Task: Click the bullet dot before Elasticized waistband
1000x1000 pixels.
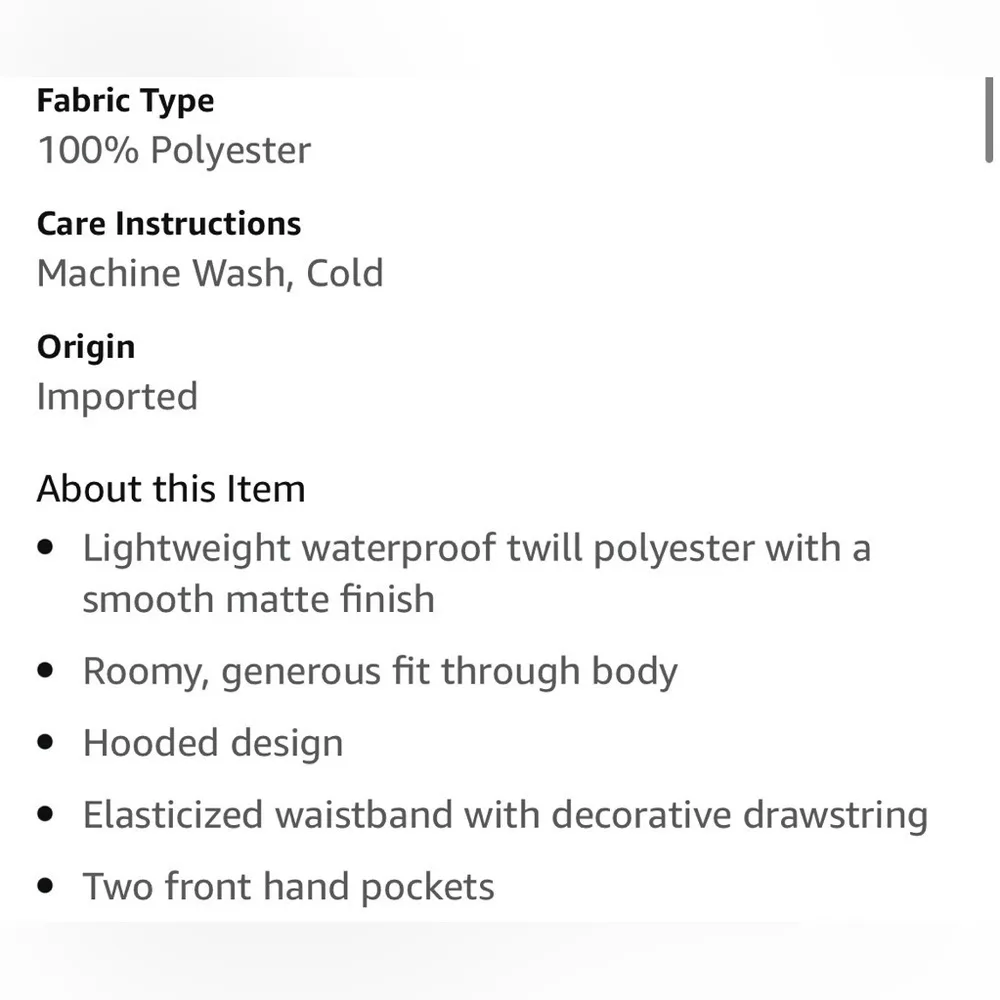Action: [x=45, y=815]
